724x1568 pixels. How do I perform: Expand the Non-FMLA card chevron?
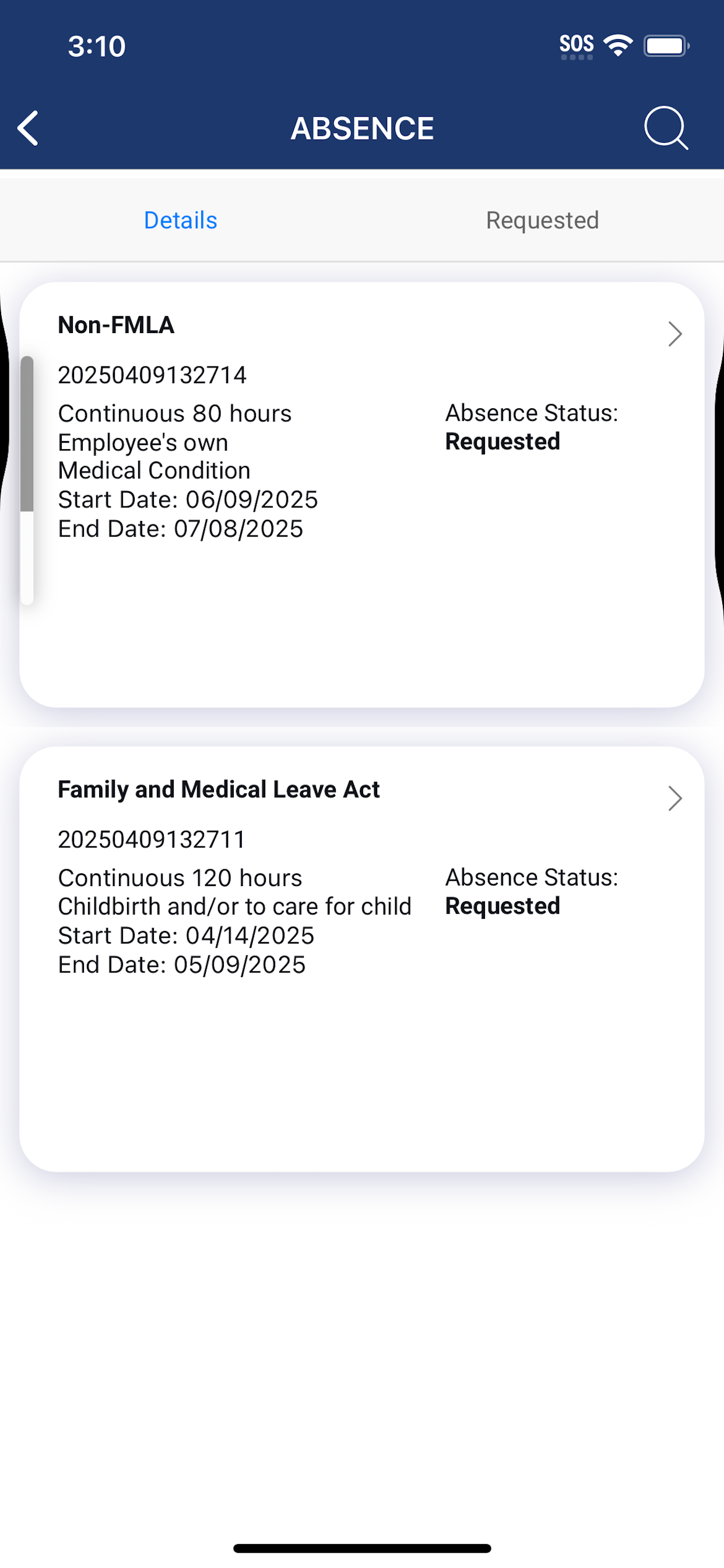[x=674, y=334]
